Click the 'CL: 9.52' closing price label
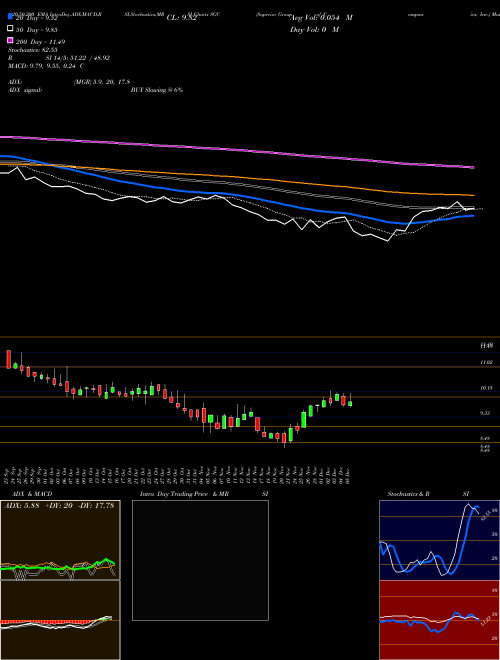This screenshot has width=500, height=660. coord(181,18)
